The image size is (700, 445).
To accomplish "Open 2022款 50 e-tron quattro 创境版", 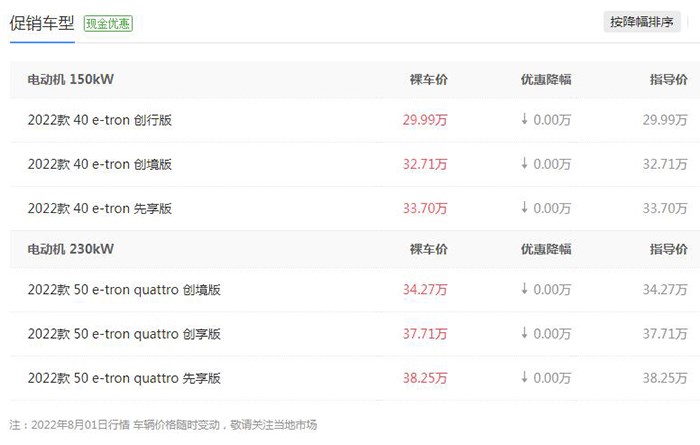I will (x=124, y=289).
